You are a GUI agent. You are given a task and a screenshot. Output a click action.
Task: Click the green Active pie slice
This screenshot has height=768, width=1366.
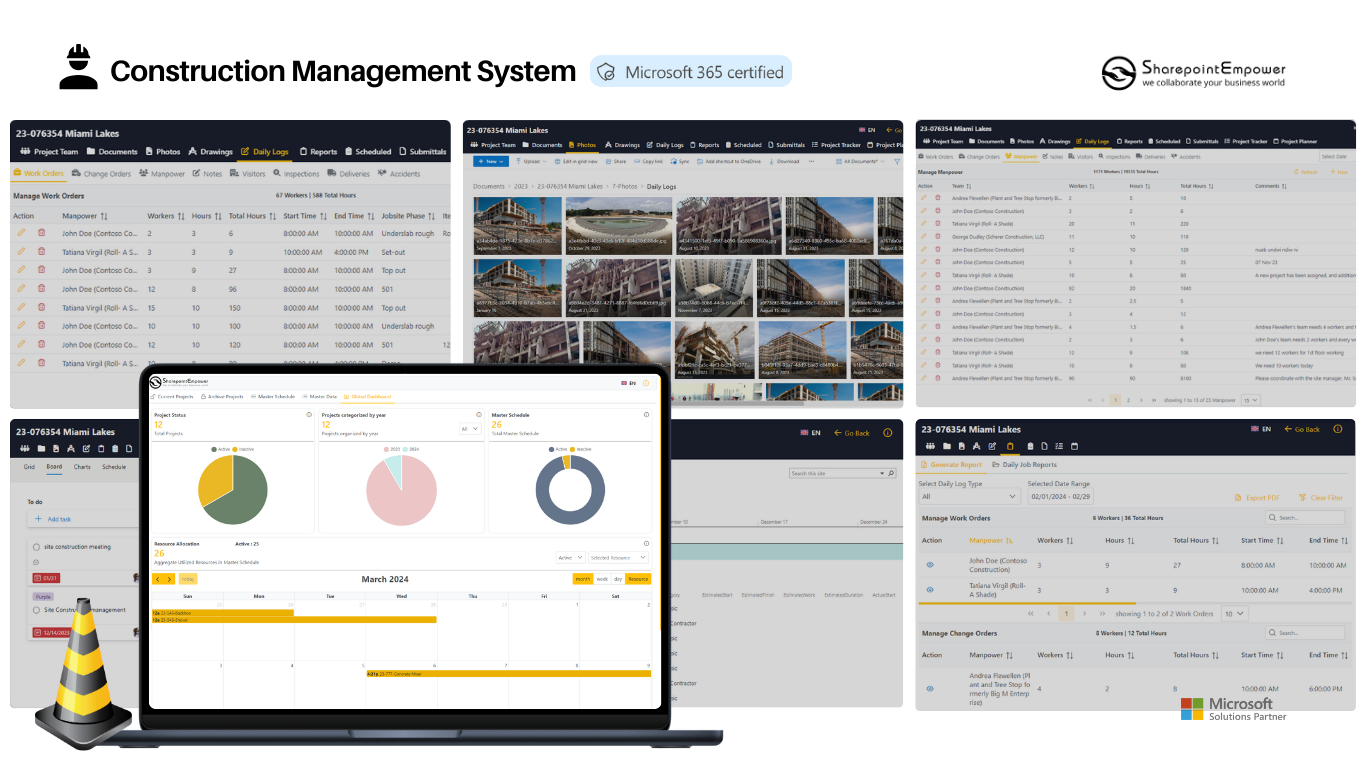tap(243, 491)
